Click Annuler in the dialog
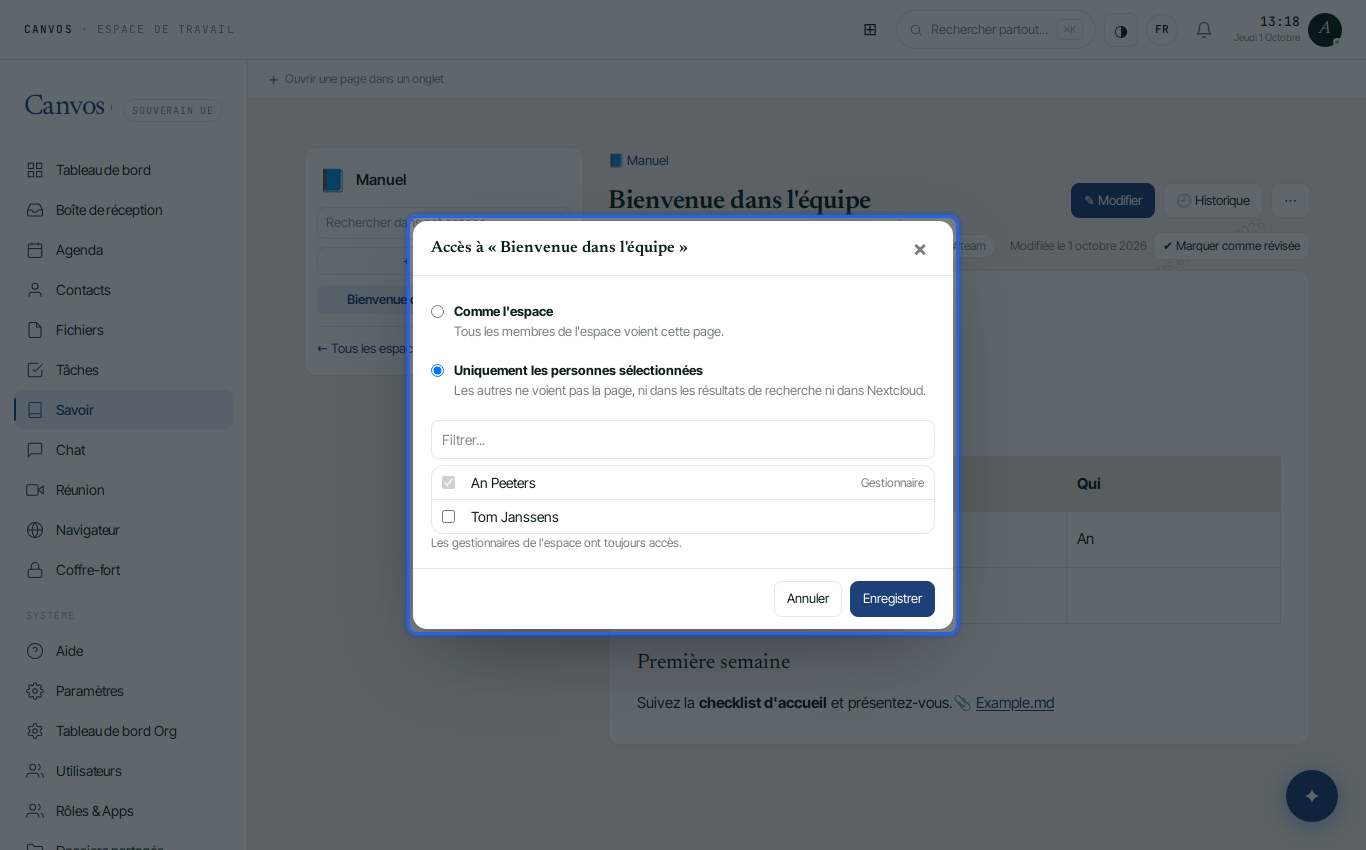 (808, 599)
